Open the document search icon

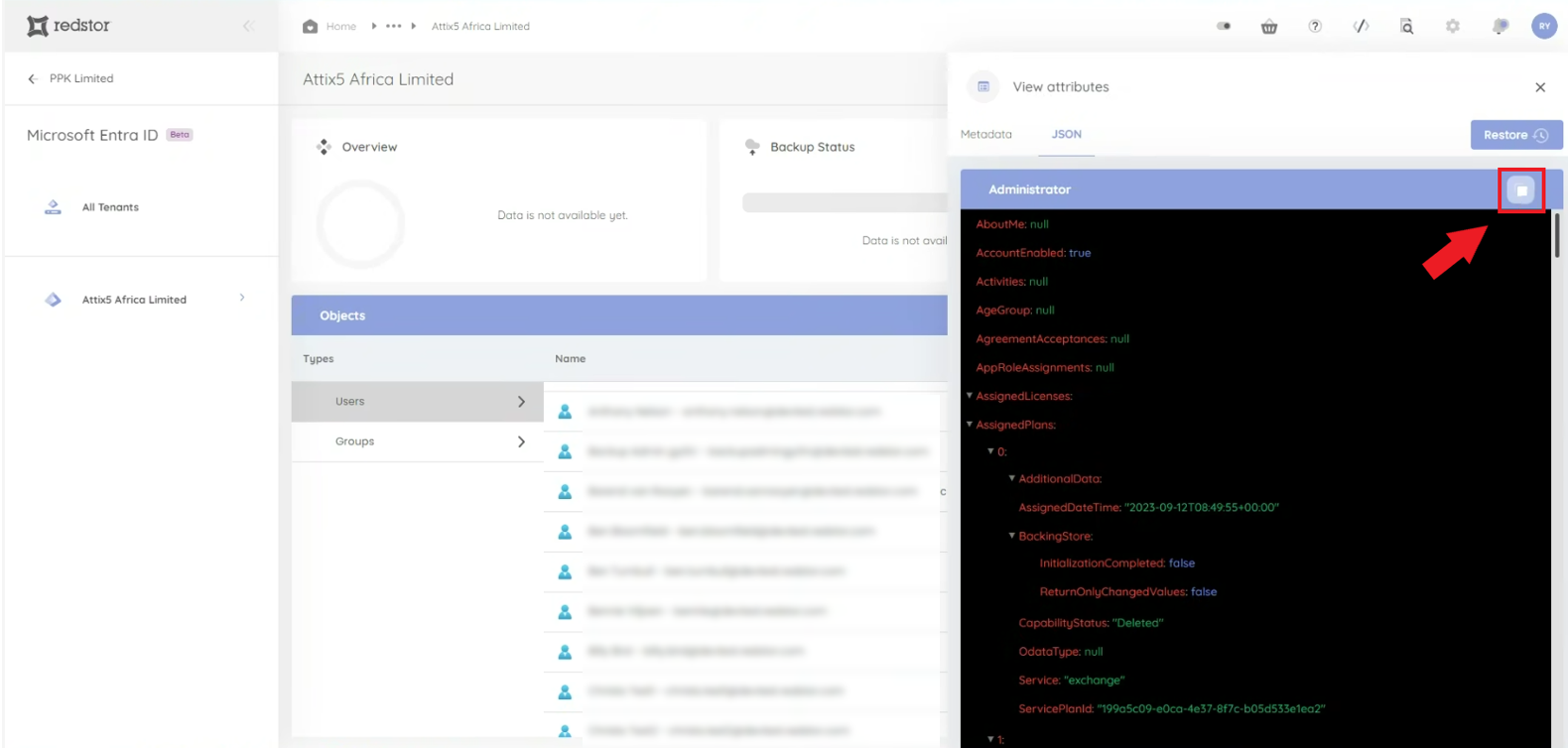[x=1407, y=27]
